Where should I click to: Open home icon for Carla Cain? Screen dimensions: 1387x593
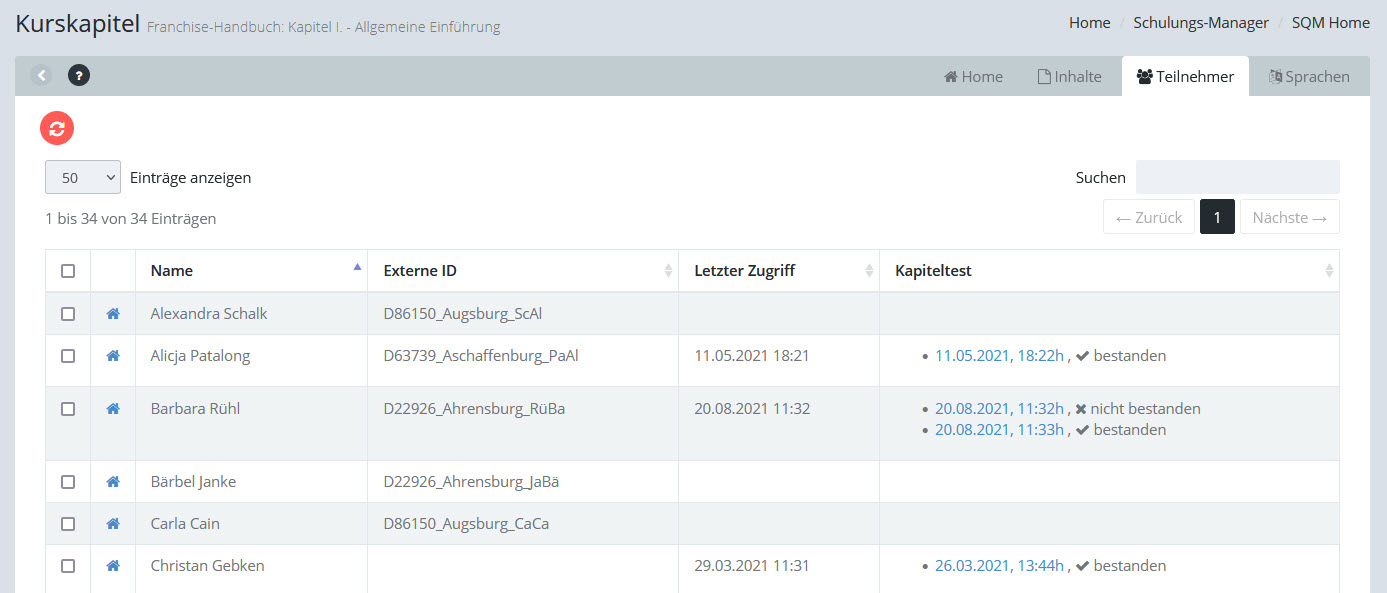(113, 524)
